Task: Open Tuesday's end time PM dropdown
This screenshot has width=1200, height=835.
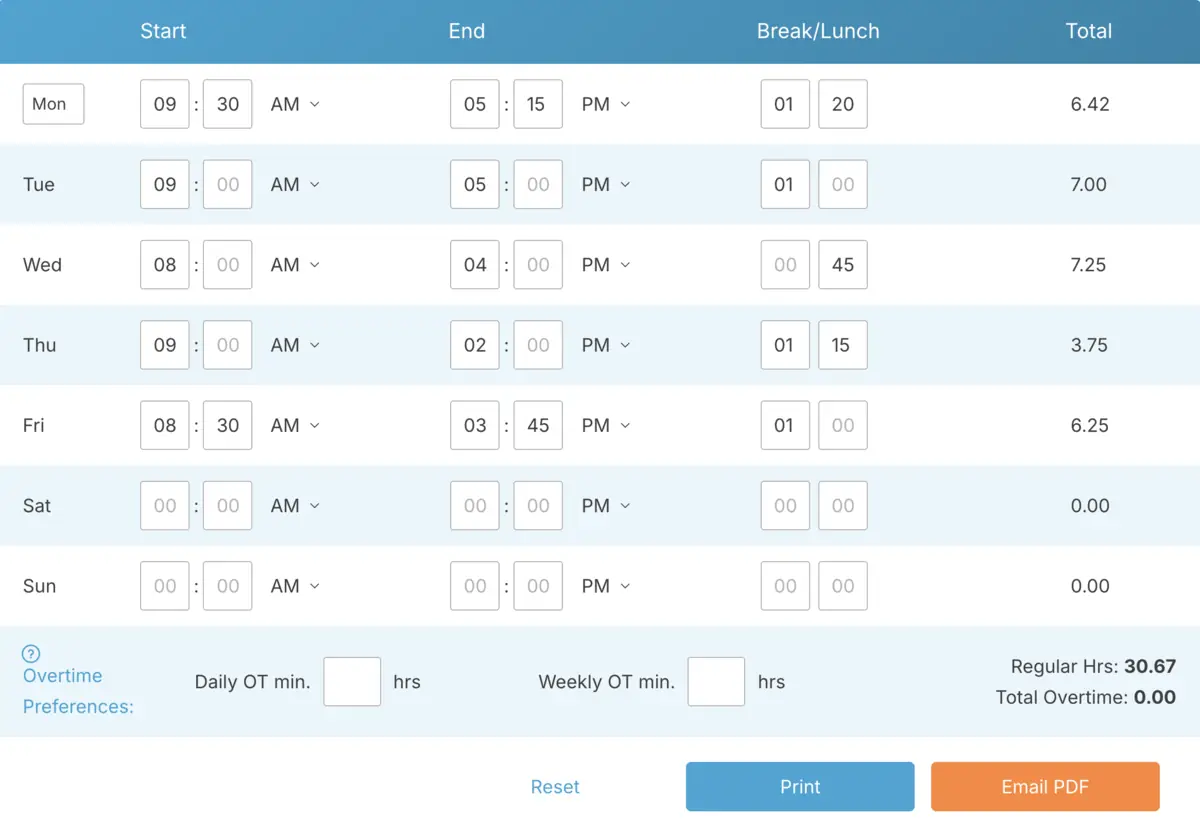Action: coord(604,184)
